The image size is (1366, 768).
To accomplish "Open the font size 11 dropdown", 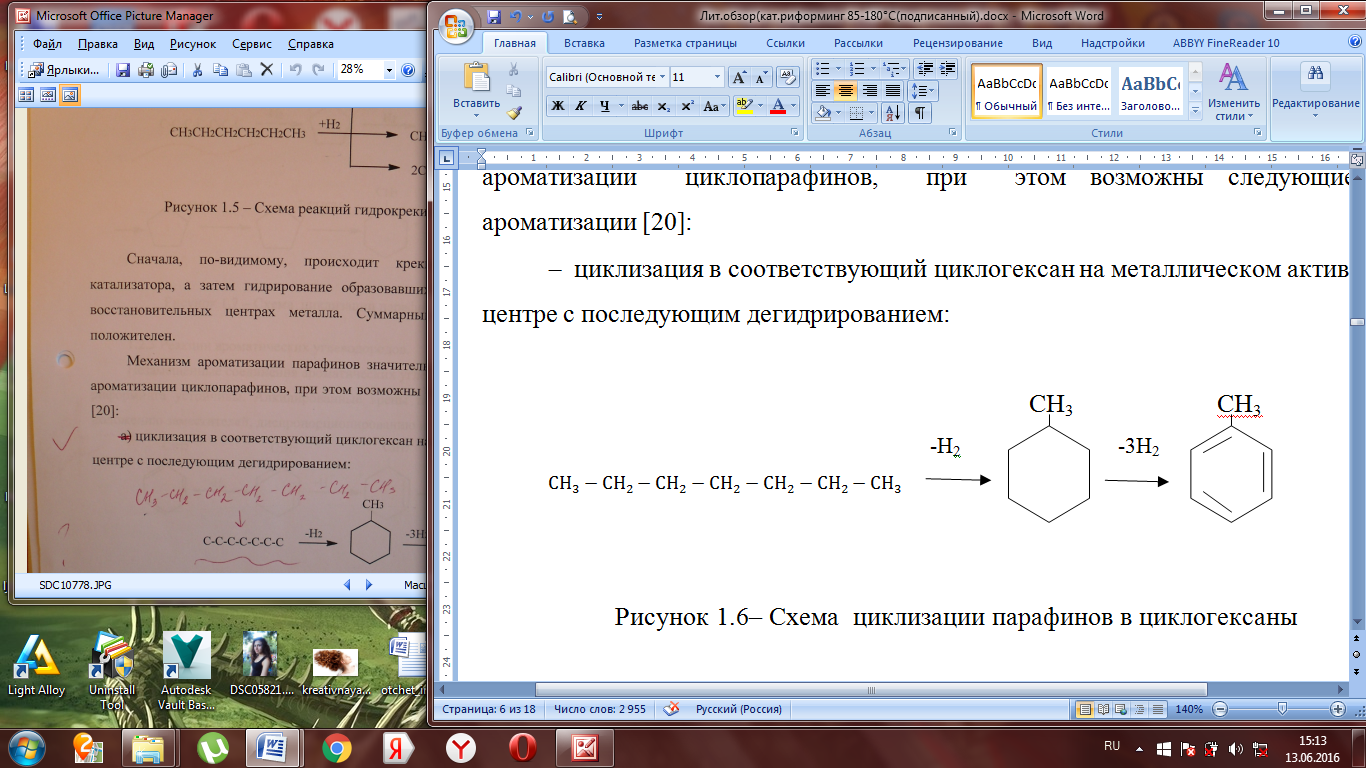I will (718, 77).
